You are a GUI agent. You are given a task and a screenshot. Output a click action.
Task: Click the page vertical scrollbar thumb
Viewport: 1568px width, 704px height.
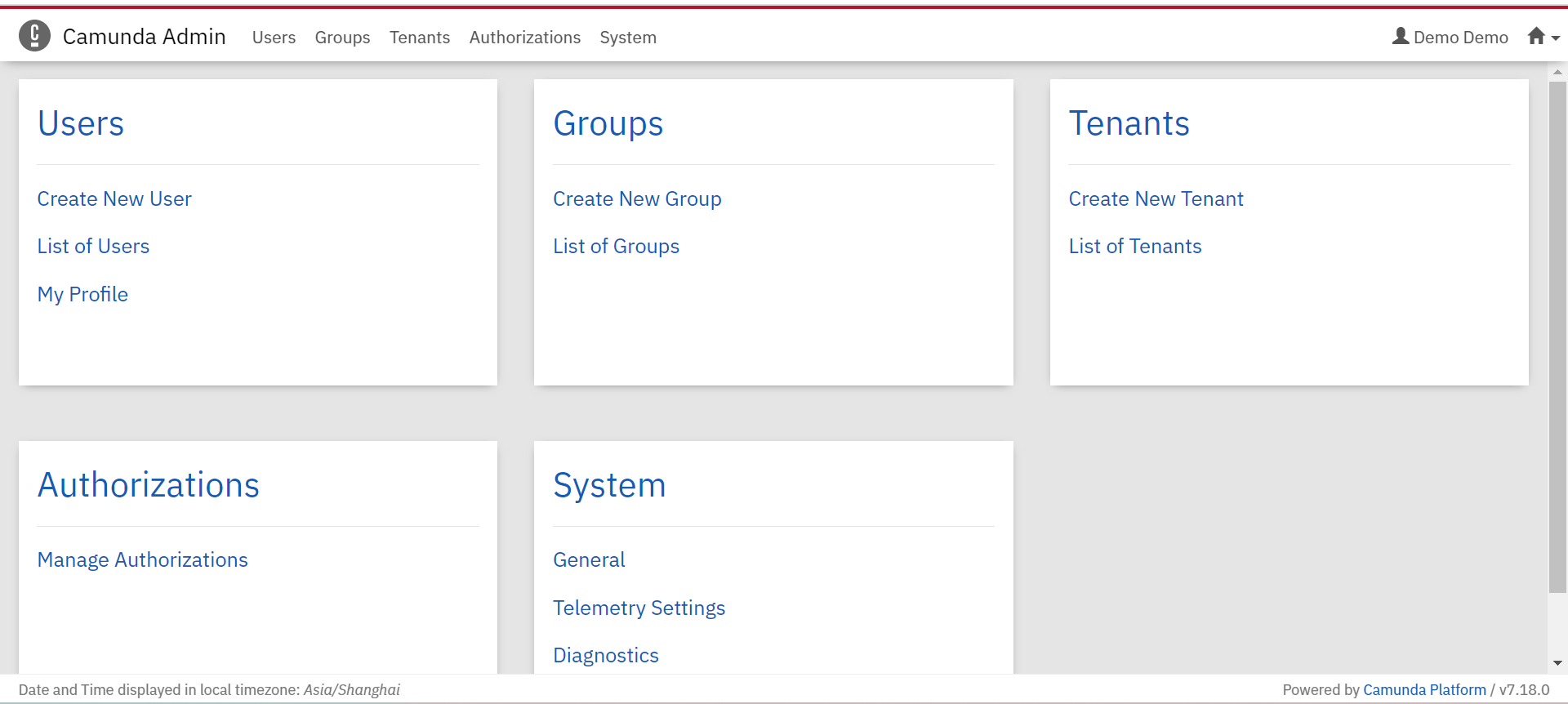[x=1557, y=336]
